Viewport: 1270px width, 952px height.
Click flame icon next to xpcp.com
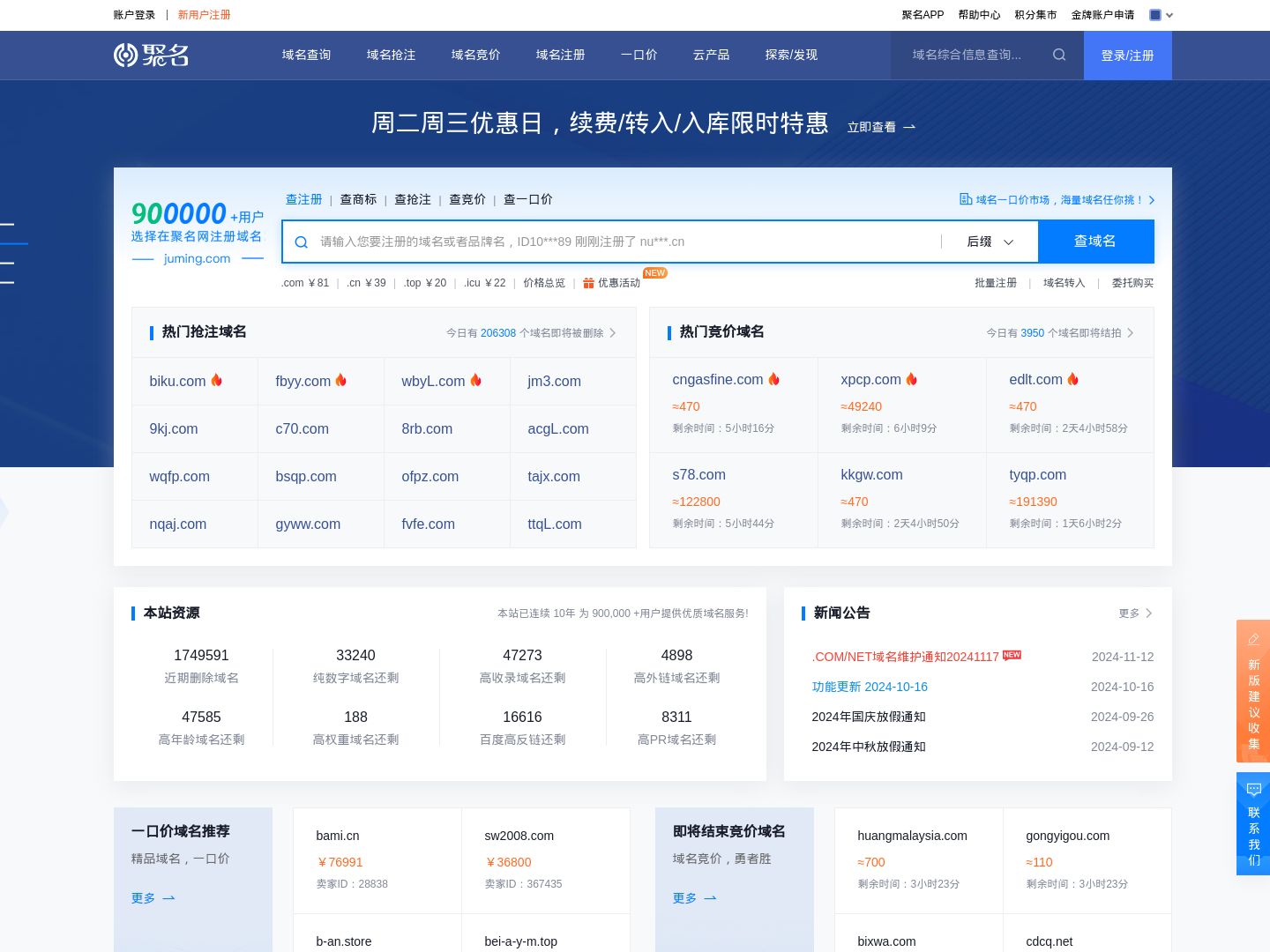pyautogui.click(x=911, y=378)
